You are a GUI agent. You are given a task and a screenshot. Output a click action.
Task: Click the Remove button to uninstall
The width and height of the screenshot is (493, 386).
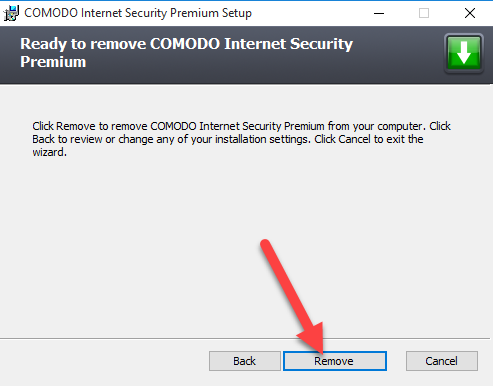(335, 361)
